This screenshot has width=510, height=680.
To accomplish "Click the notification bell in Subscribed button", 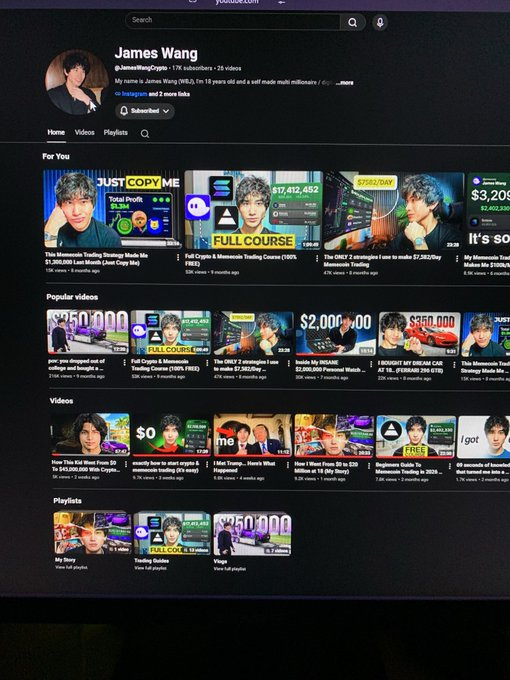I will click(124, 111).
